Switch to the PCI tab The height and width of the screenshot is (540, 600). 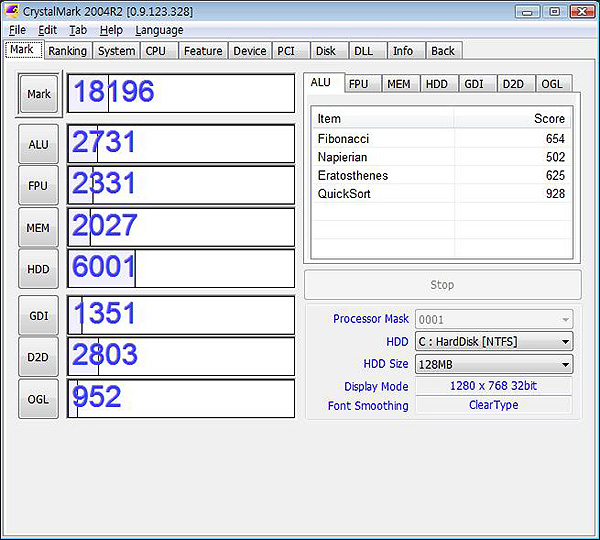(x=290, y=51)
